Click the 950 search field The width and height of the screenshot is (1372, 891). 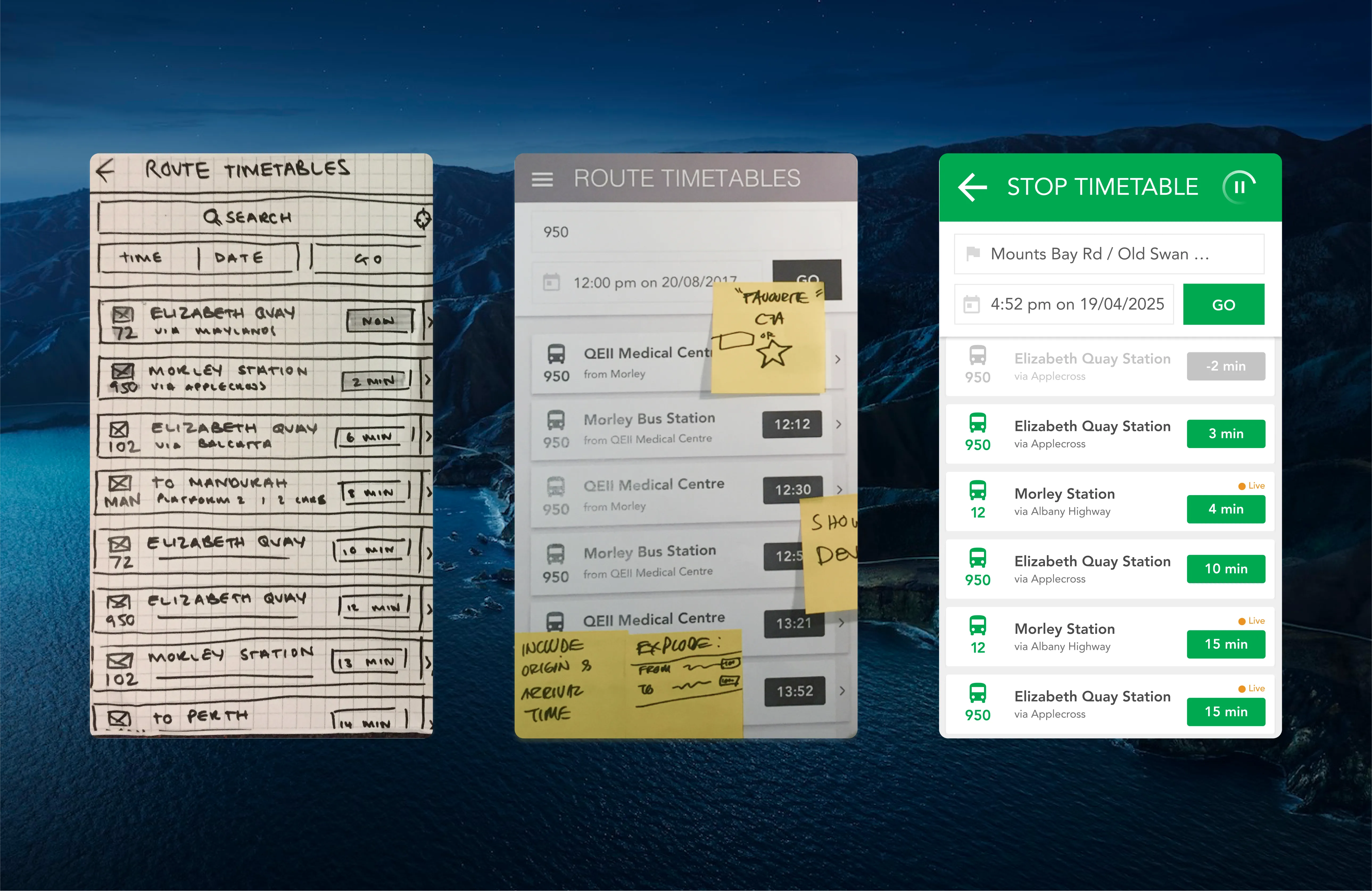(x=686, y=232)
